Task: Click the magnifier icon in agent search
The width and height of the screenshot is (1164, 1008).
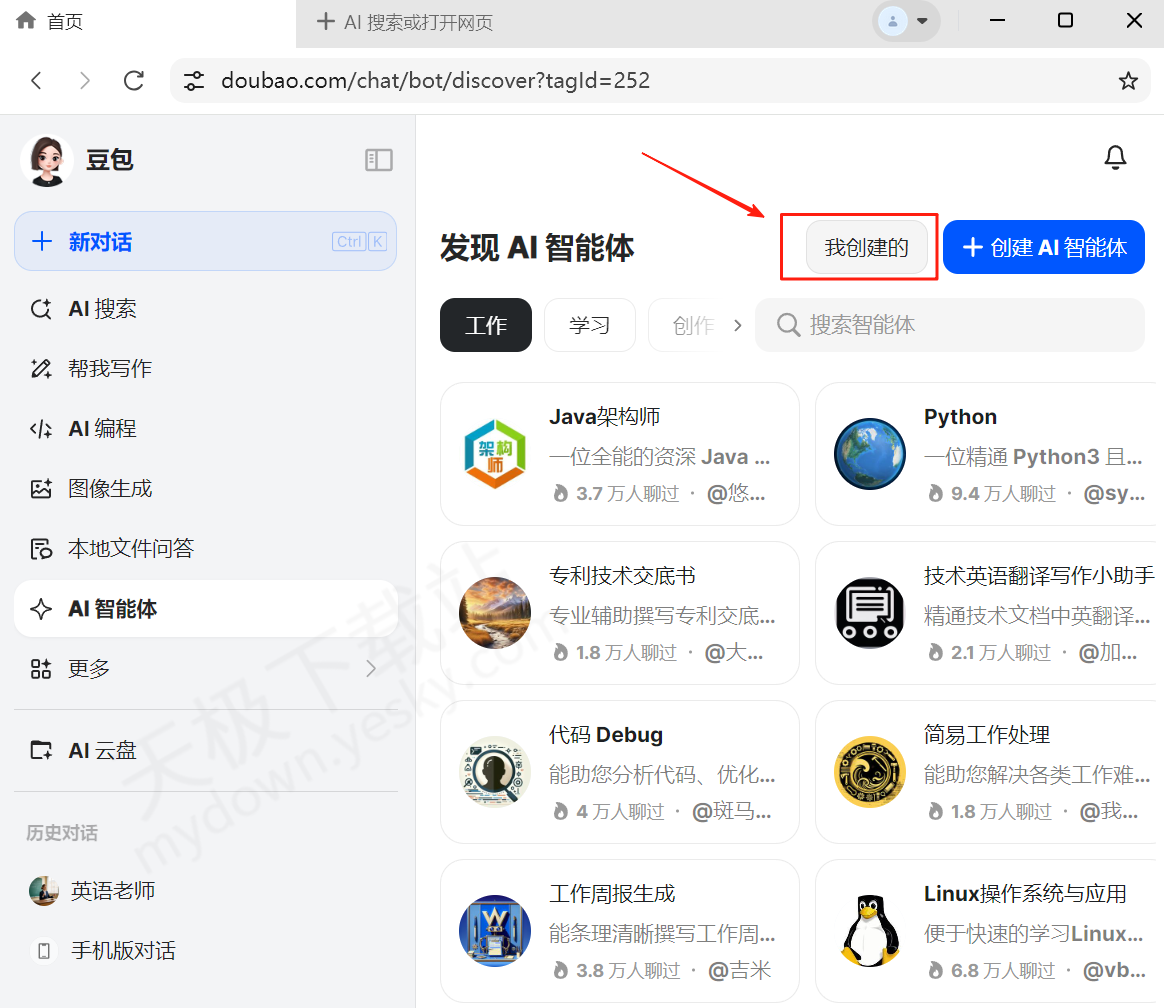Action: pos(788,325)
